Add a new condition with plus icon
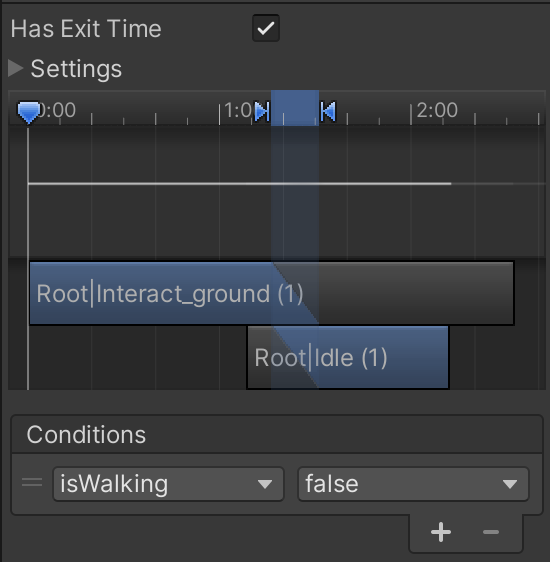The height and width of the screenshot is (562, 550). point(441,532)
